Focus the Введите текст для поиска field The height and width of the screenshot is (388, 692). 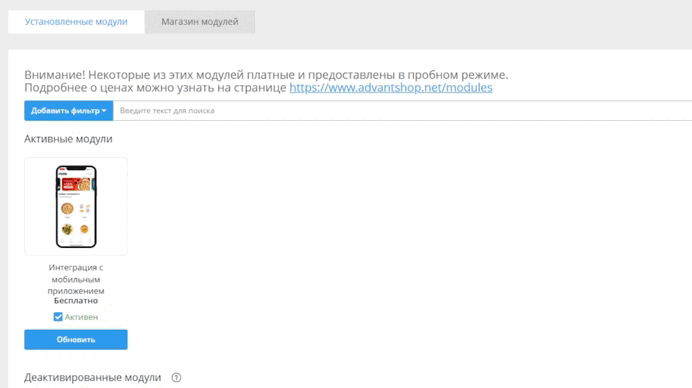[x=402, y=111]
